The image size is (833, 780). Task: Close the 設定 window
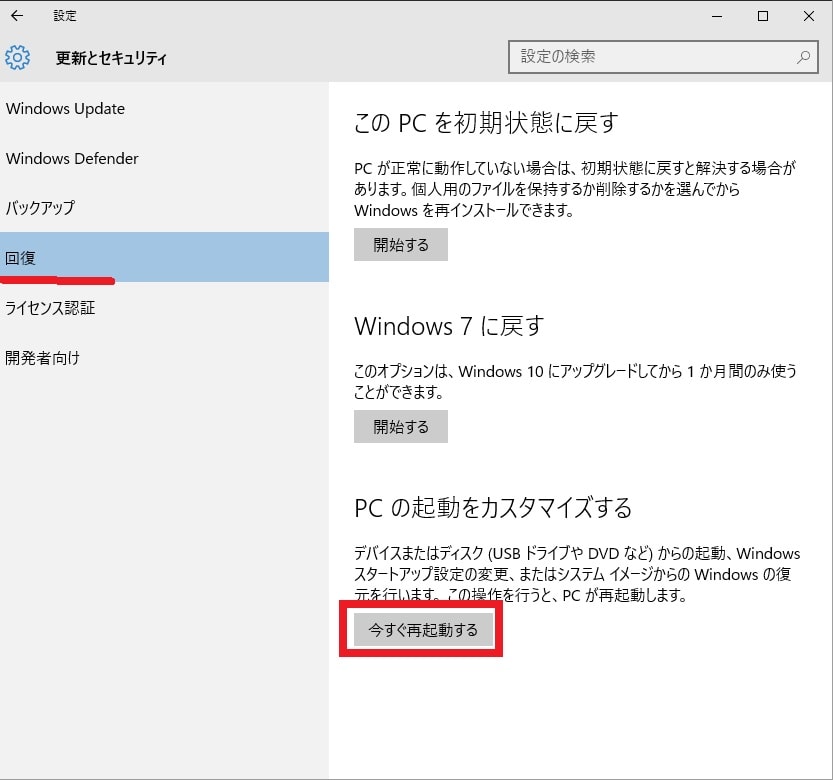tap(809, 16)
